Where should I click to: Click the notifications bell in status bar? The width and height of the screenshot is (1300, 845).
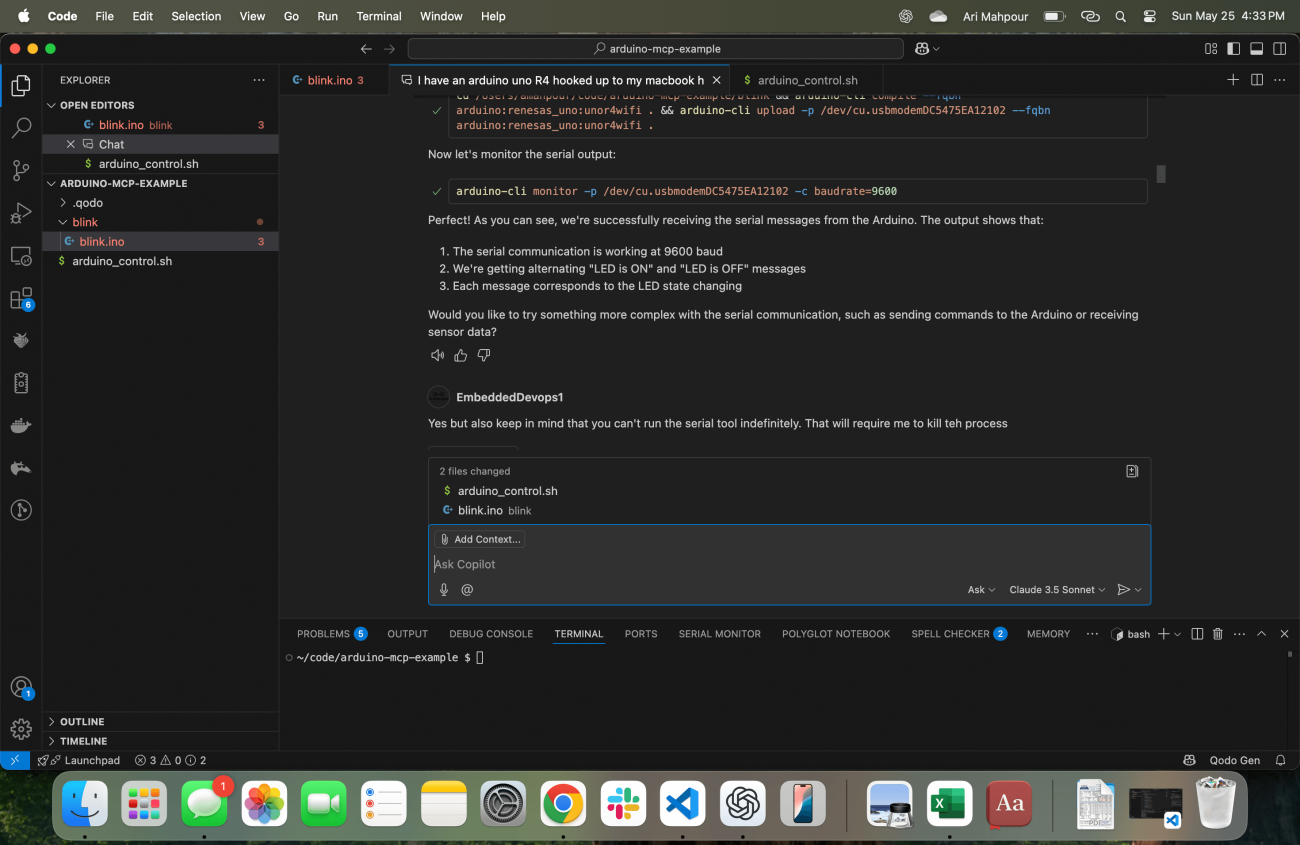(1280, 760)
